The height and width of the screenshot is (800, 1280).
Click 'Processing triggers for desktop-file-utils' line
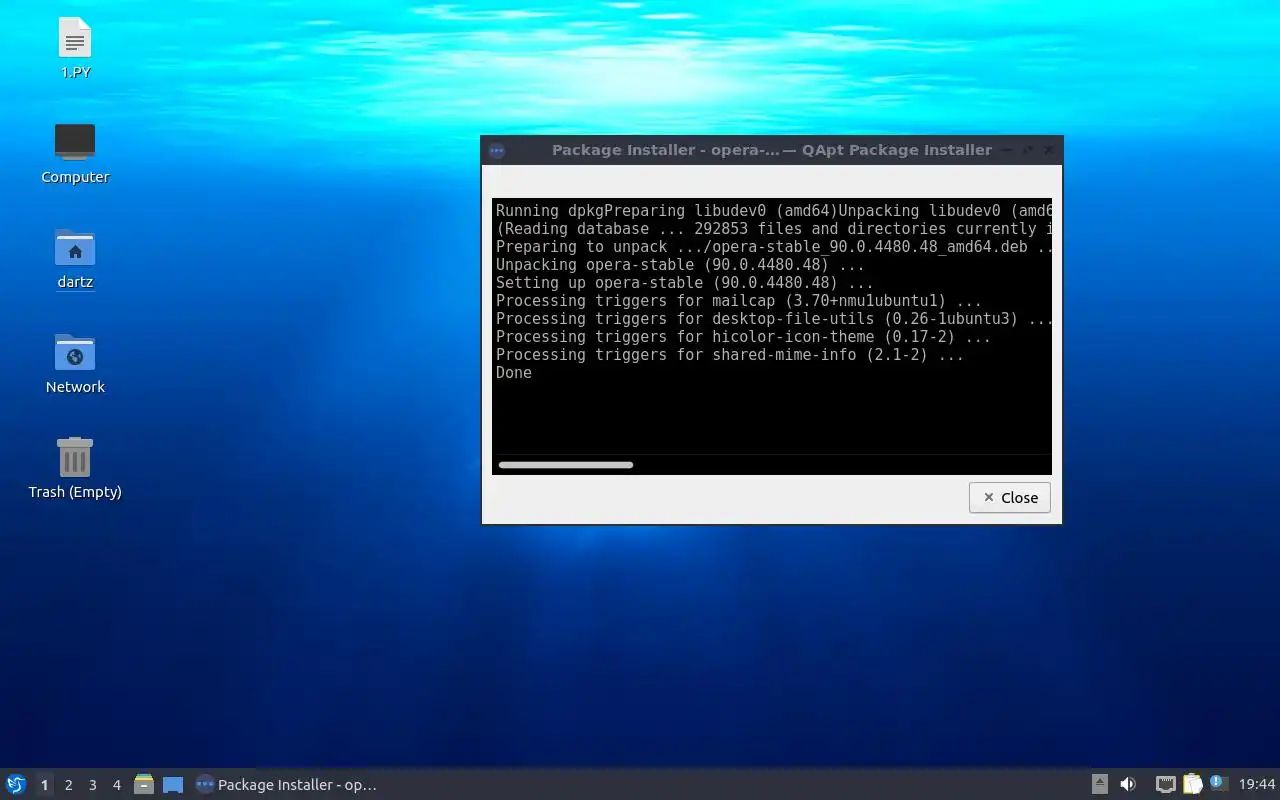pos(773,319)
